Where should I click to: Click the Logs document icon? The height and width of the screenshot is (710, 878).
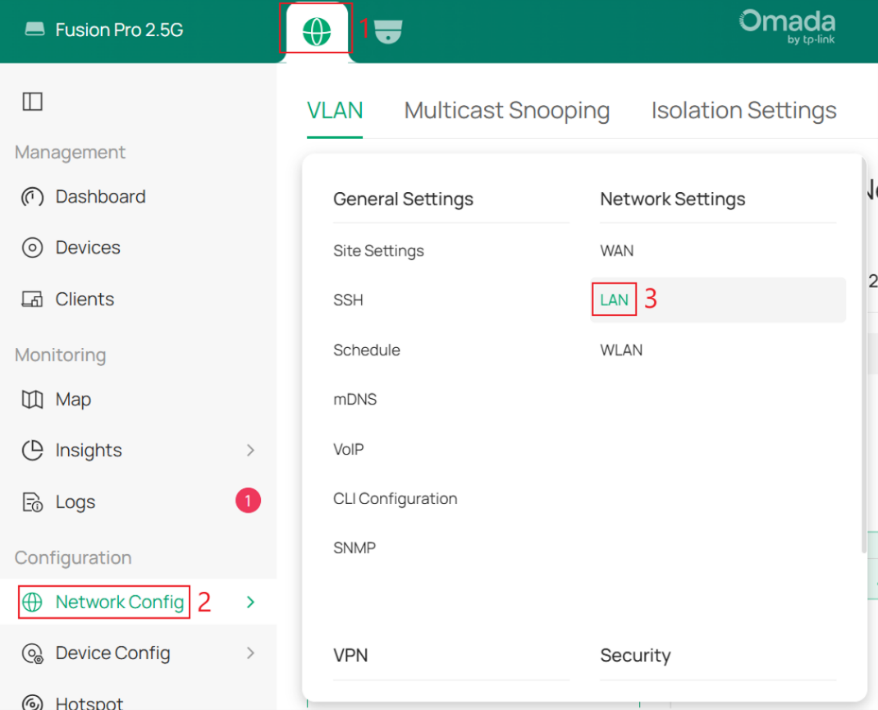tap(32, 502)
